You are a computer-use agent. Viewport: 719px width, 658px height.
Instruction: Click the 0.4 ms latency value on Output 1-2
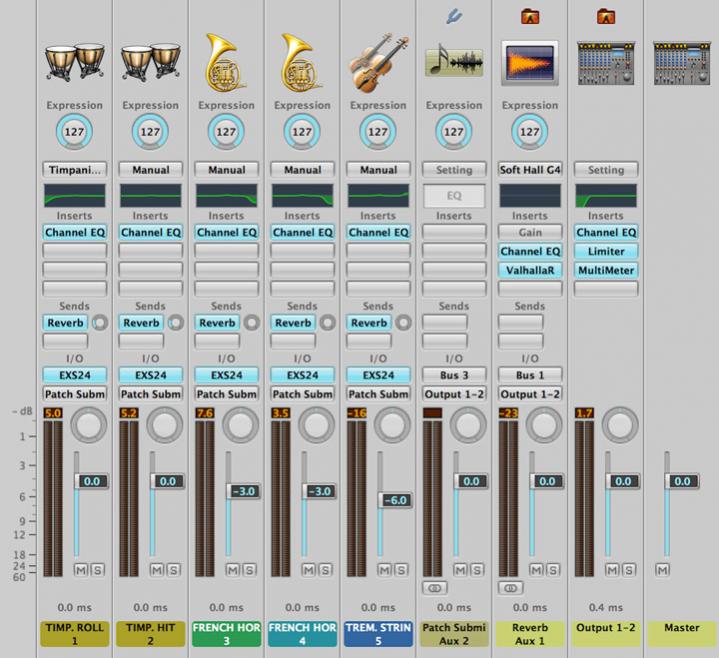[606, 608]
